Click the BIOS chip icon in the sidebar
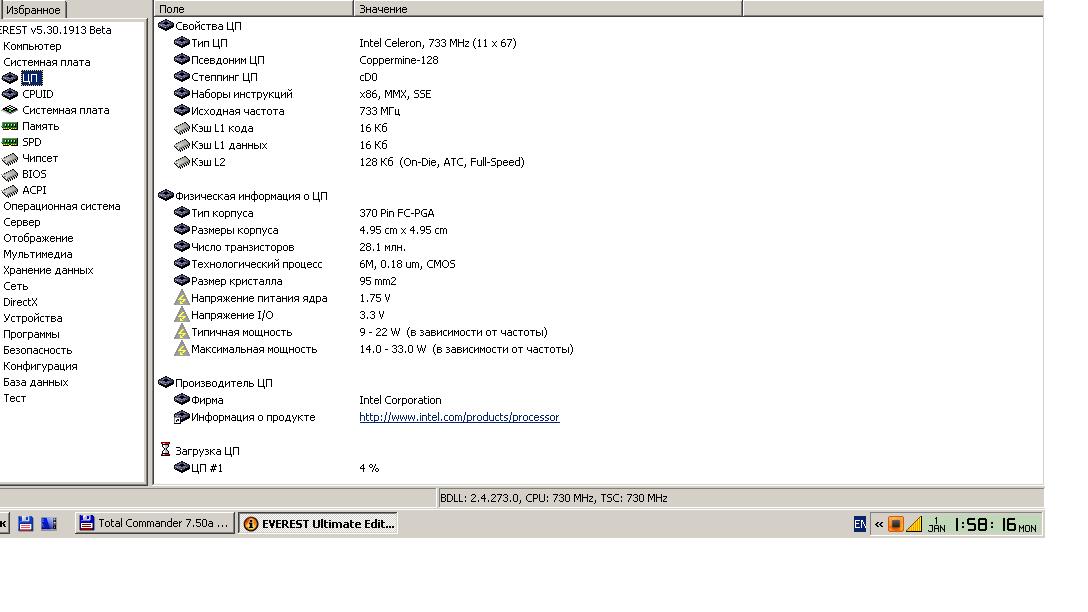Image resolution: width=1088 pixels, height=612 pixels. (10, 174)
